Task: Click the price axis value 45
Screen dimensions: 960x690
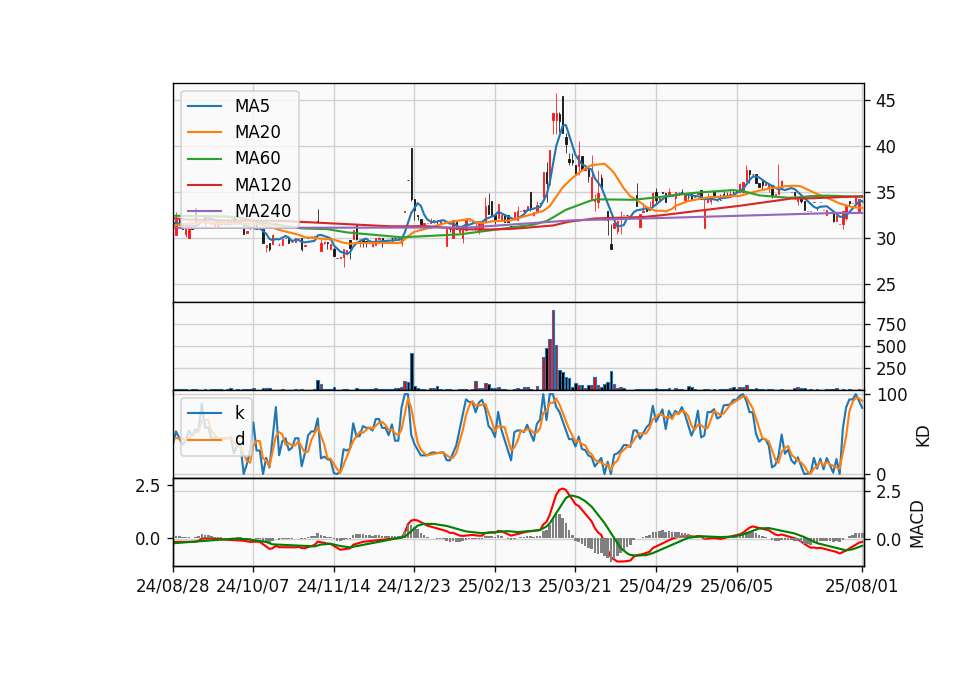Action: coord(885,101)
